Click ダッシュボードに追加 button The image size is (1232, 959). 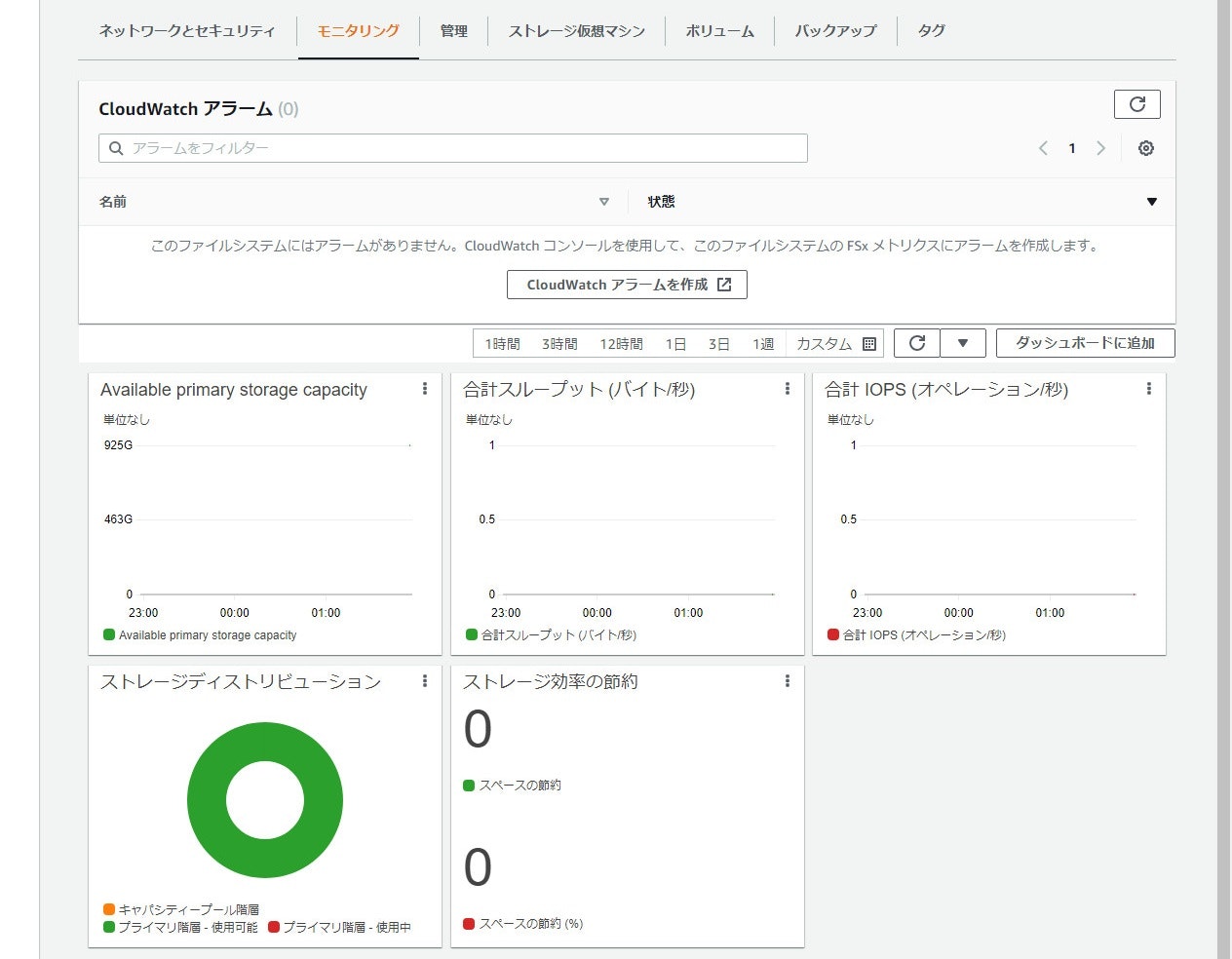(1086, 343)
